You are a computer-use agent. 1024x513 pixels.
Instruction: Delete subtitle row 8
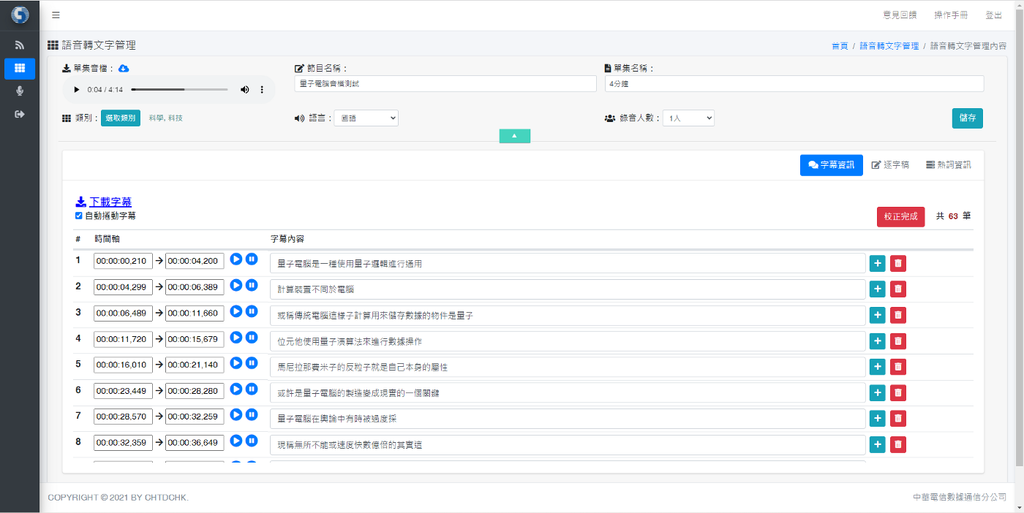coord(898,444)
